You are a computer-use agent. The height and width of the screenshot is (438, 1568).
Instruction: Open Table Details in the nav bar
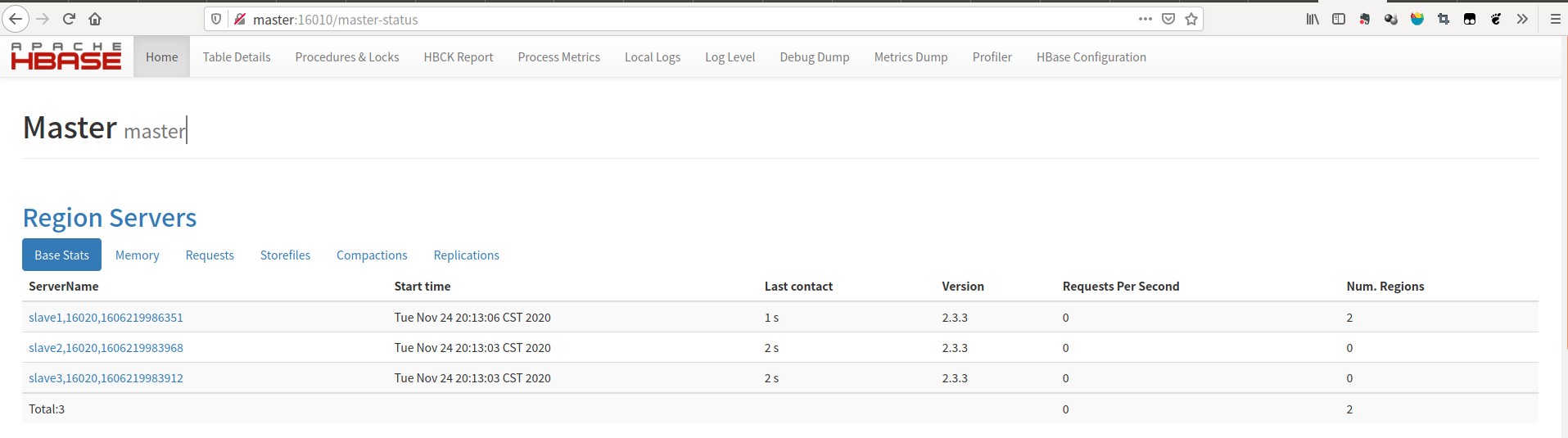click(x=237, y=57)
